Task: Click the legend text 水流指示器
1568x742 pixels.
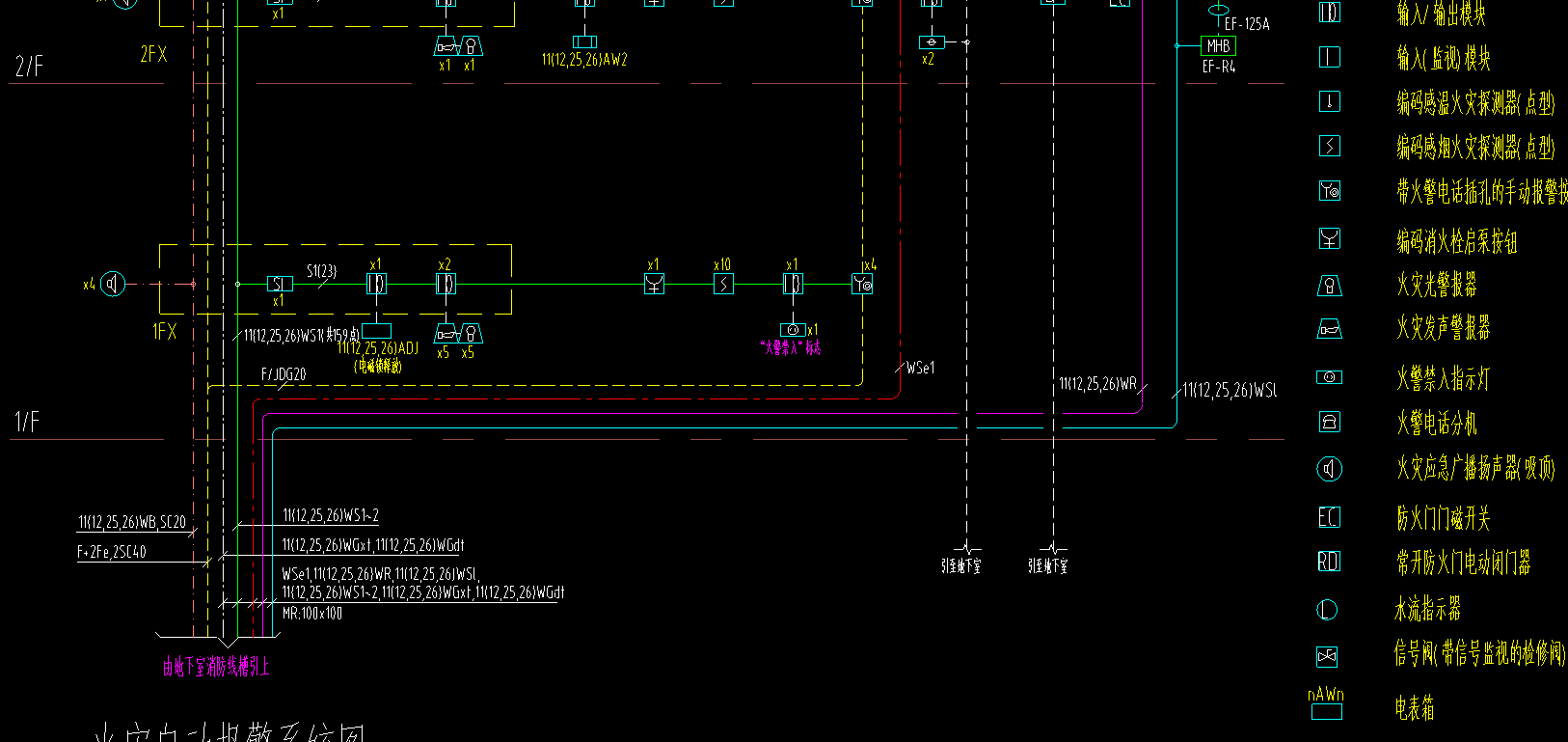Action: 1428,609
